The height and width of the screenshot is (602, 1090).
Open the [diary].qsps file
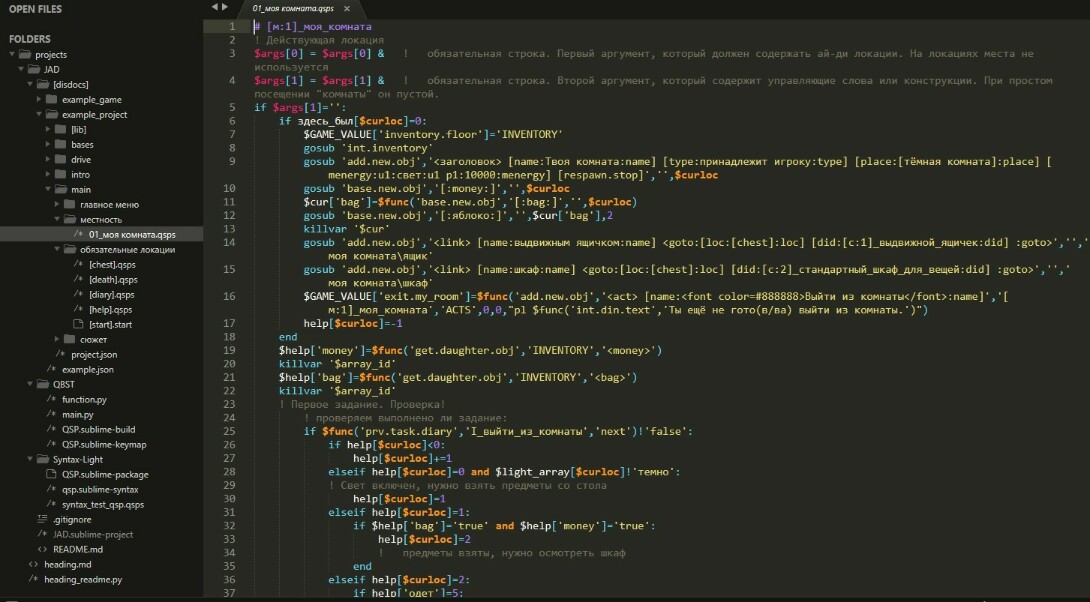coord(111,294)
